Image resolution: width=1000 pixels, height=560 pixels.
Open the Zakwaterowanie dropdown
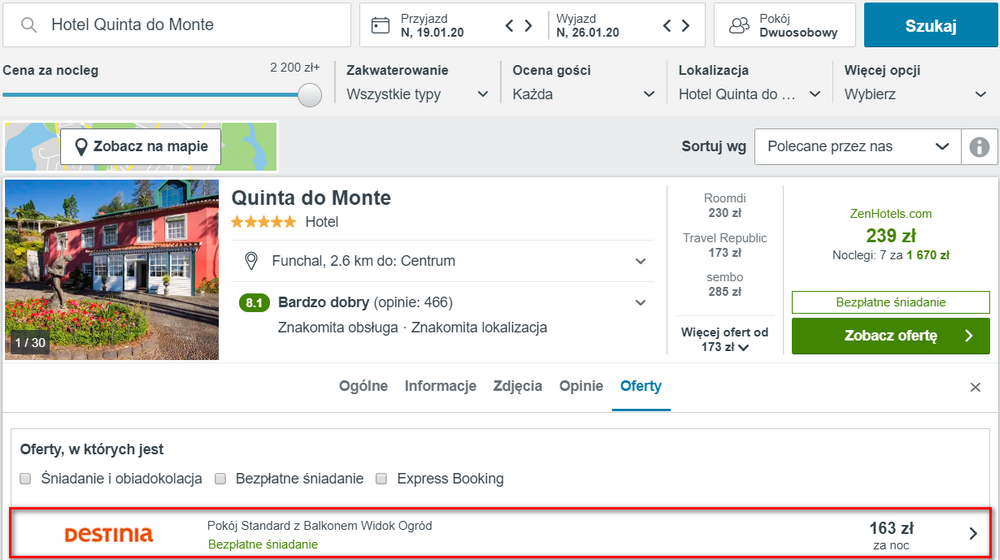point(417,94)
